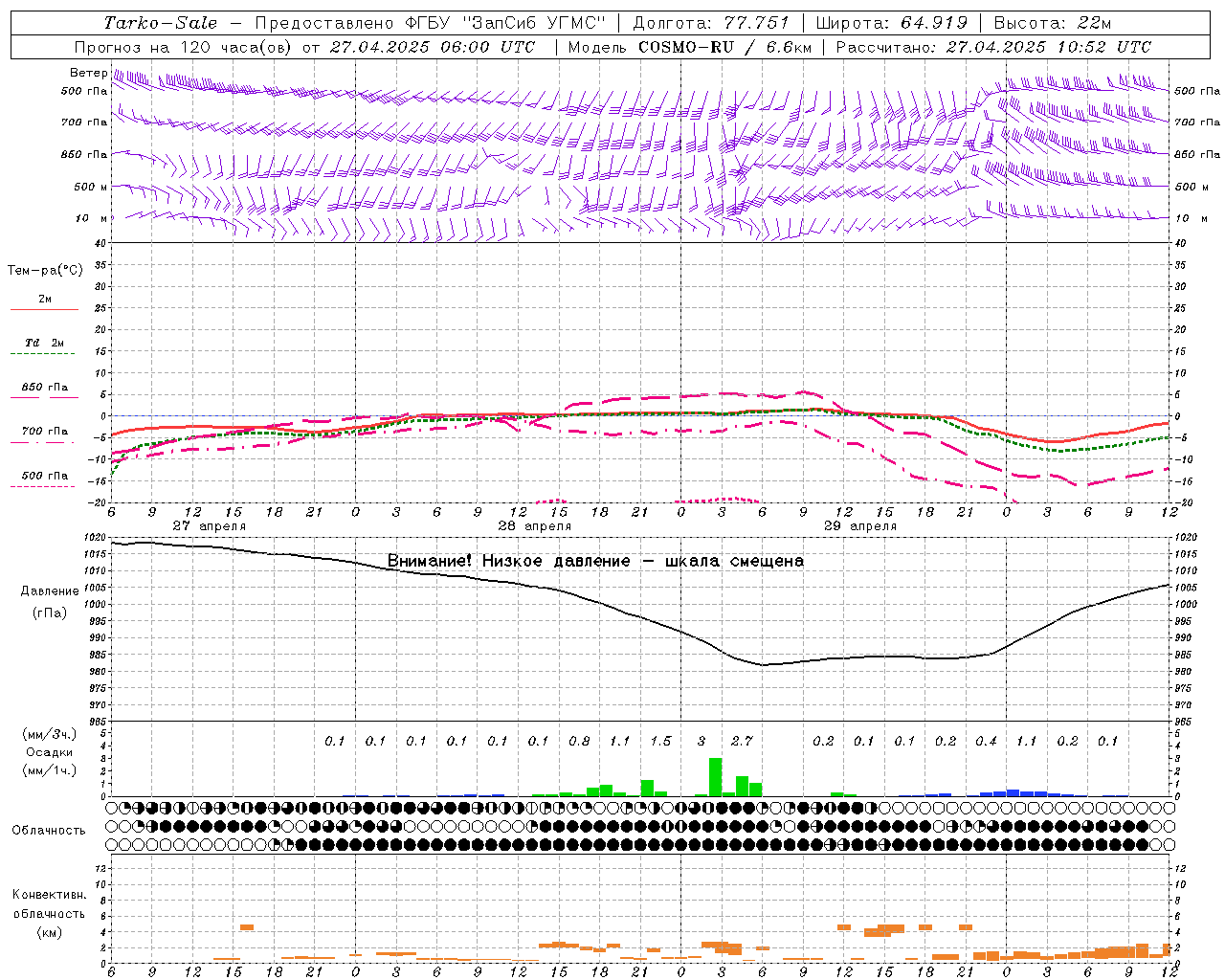This screenshot has width=1225, height=980.
Task: Click the precipitation value '2.7'
Action: click(742, 742)
